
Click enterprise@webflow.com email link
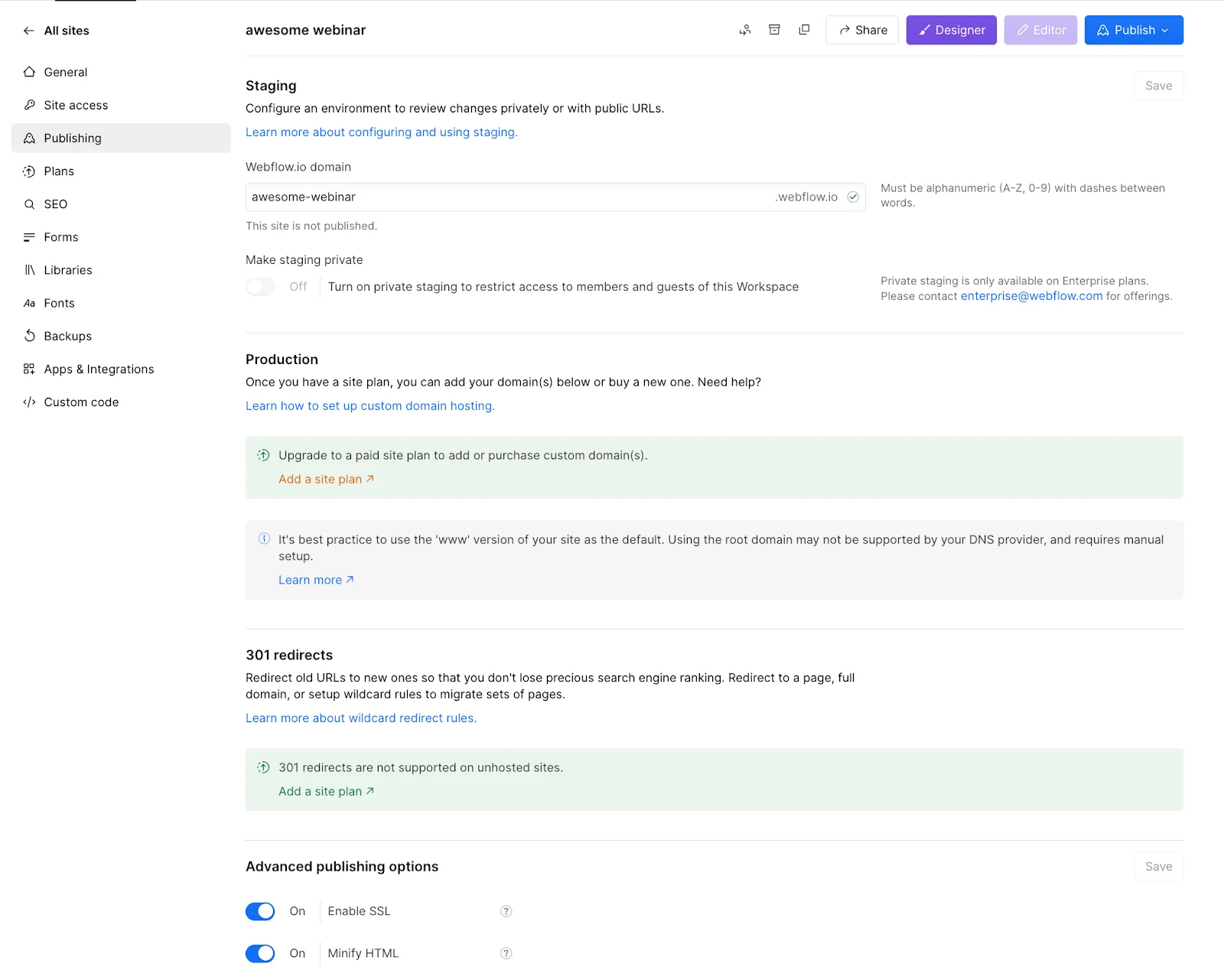(1031, 296)
